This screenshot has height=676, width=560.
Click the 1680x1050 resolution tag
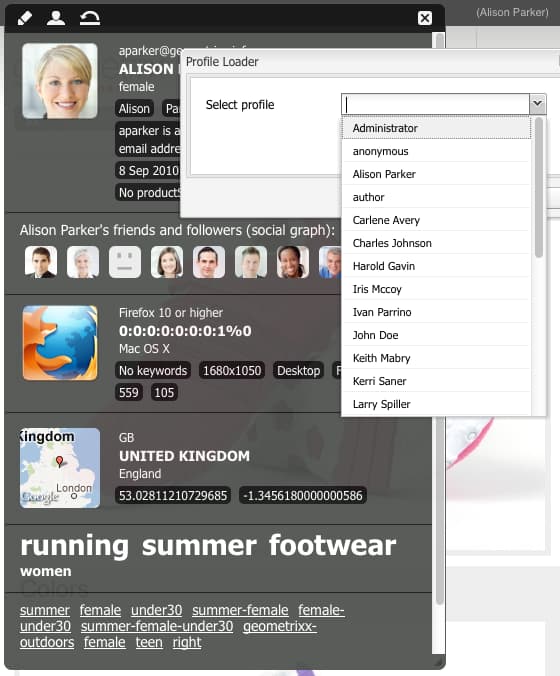tap(232, 370)
